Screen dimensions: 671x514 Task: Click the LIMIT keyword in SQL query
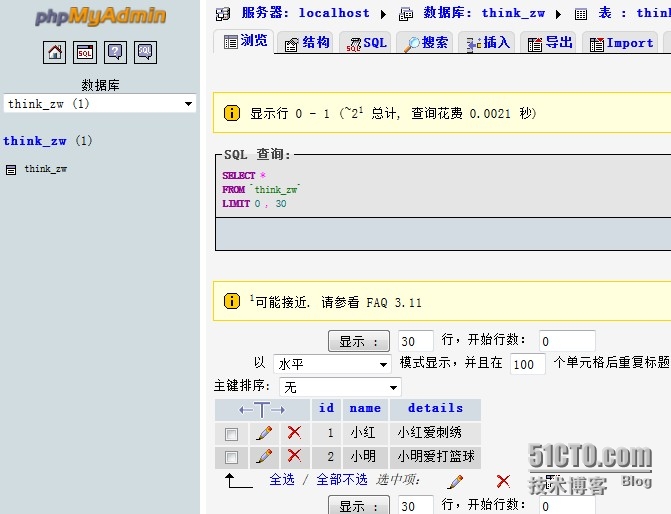click(x=236, y=204)
